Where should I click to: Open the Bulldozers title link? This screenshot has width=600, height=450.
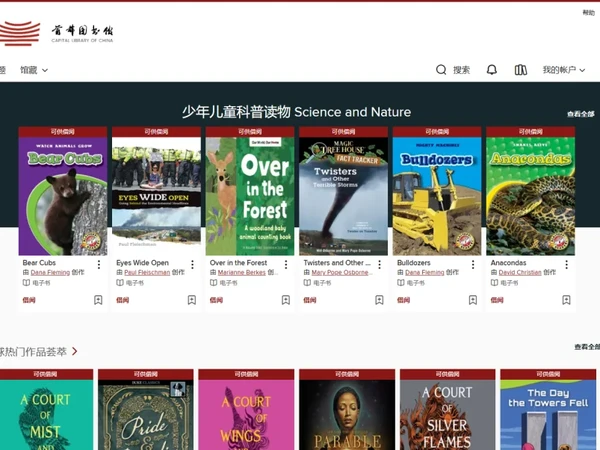(414, 263)
